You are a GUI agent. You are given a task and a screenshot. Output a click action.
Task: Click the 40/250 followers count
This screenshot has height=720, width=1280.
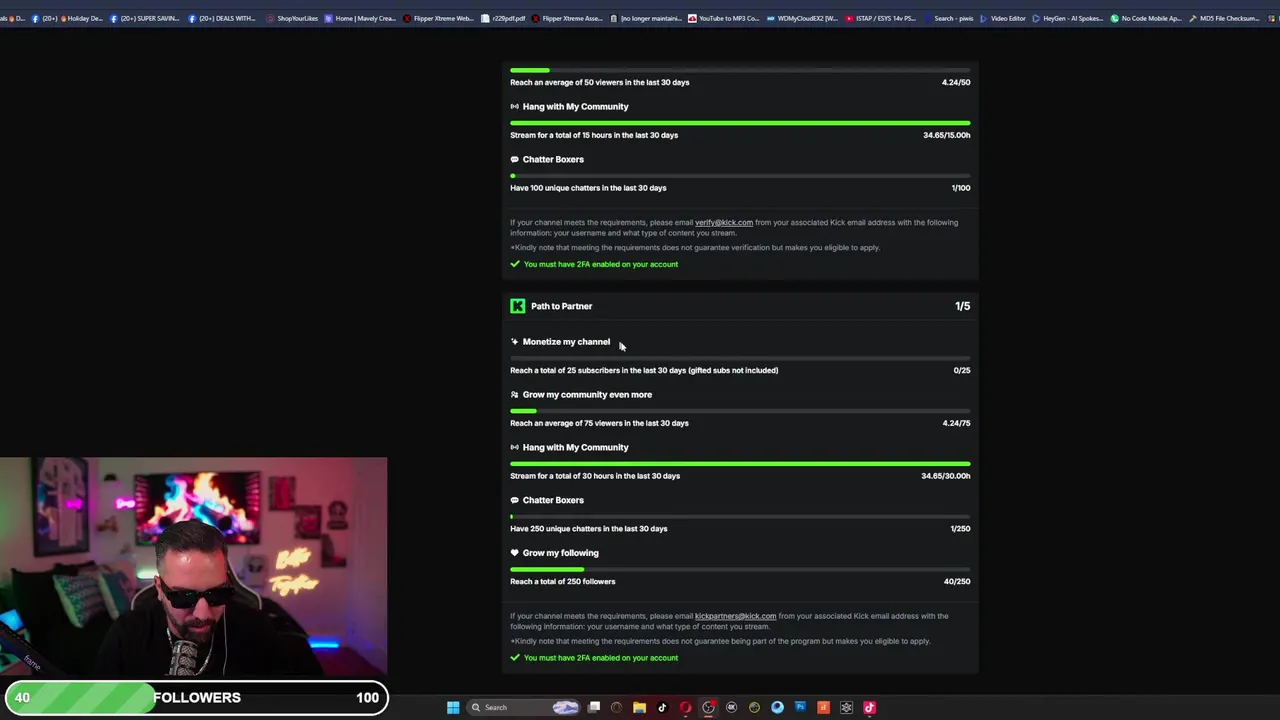point(957,581)
